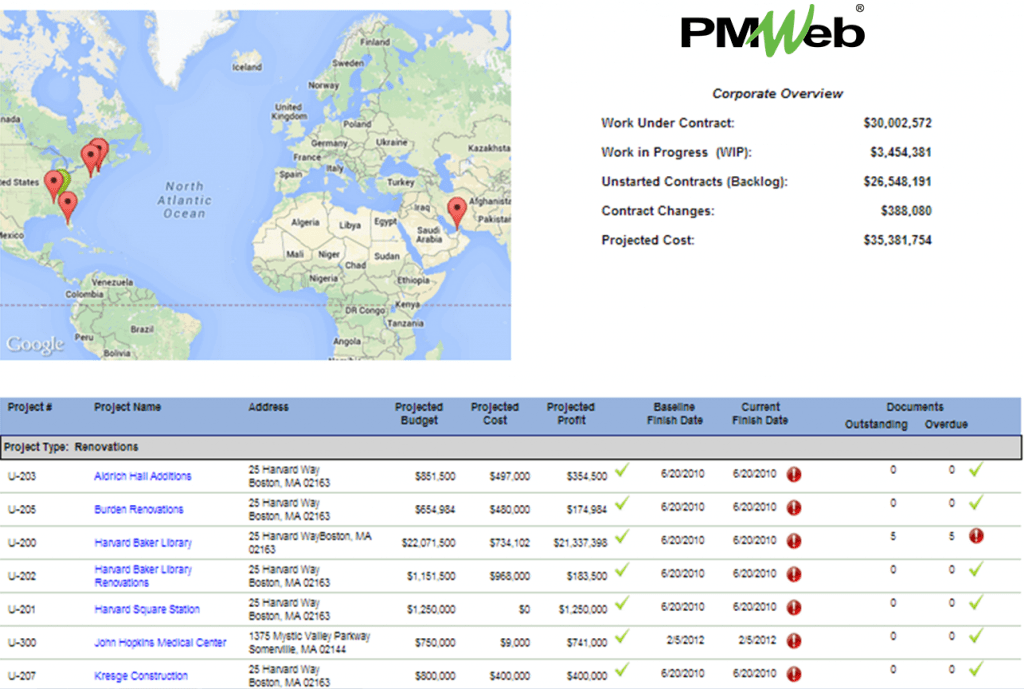The image size is (1024, 689).
Task: Click the red map pin over Florida
Action: 68,206
